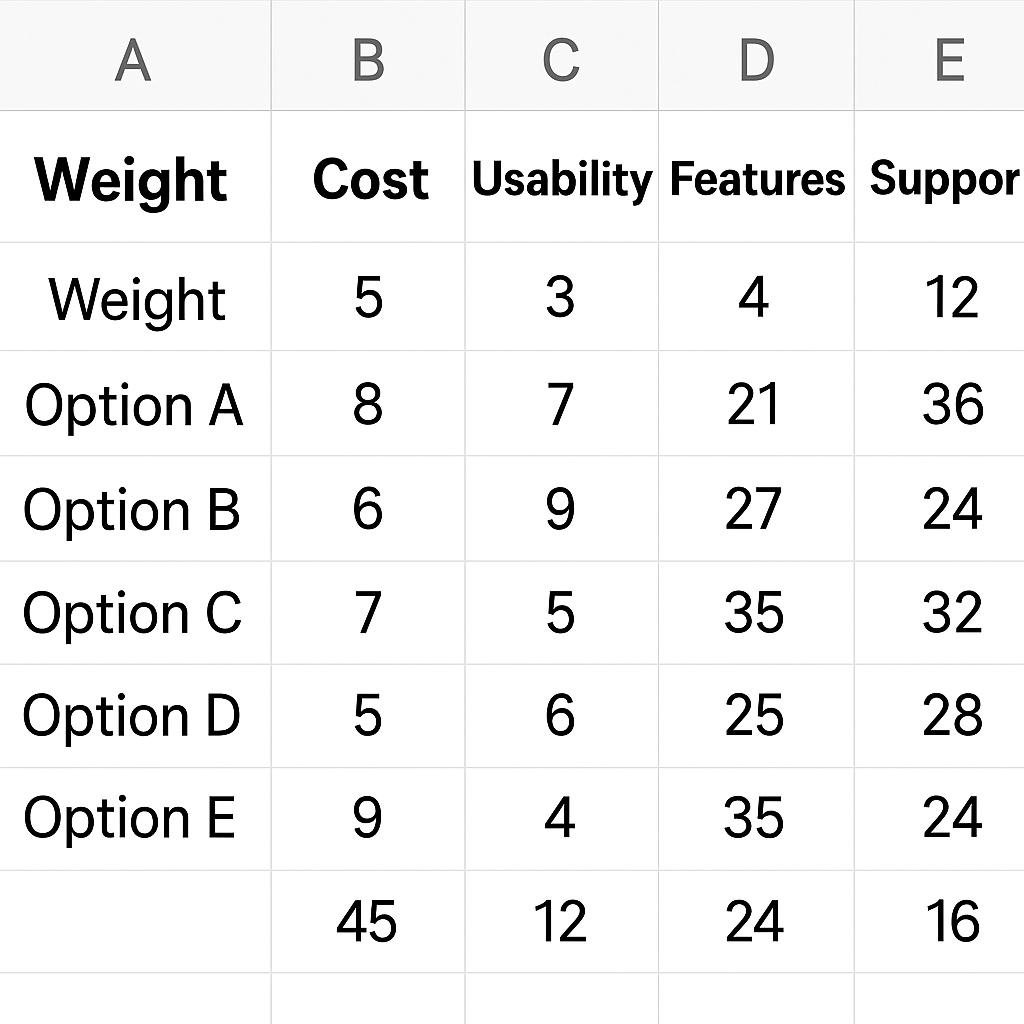Select the Option C row label
The image size is (1024, 1024).
(134, 613)
